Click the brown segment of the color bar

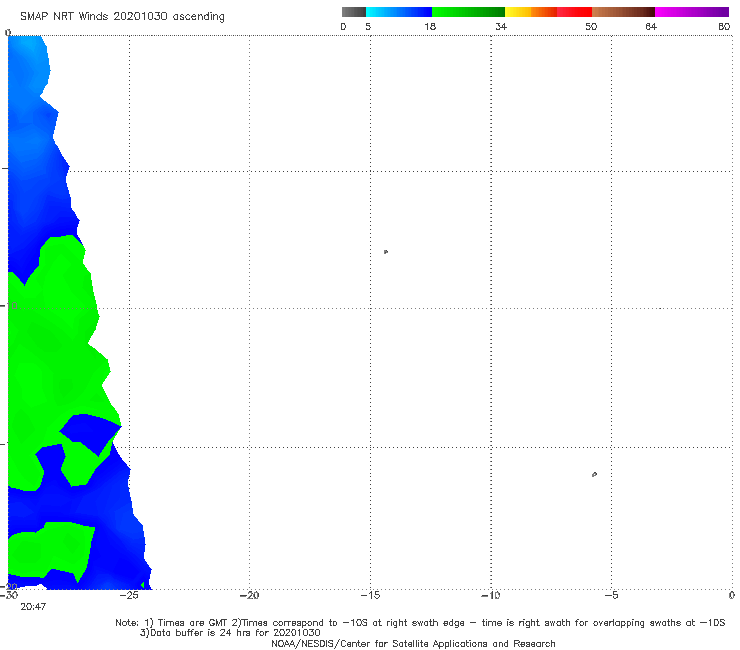tap(623, 12)
